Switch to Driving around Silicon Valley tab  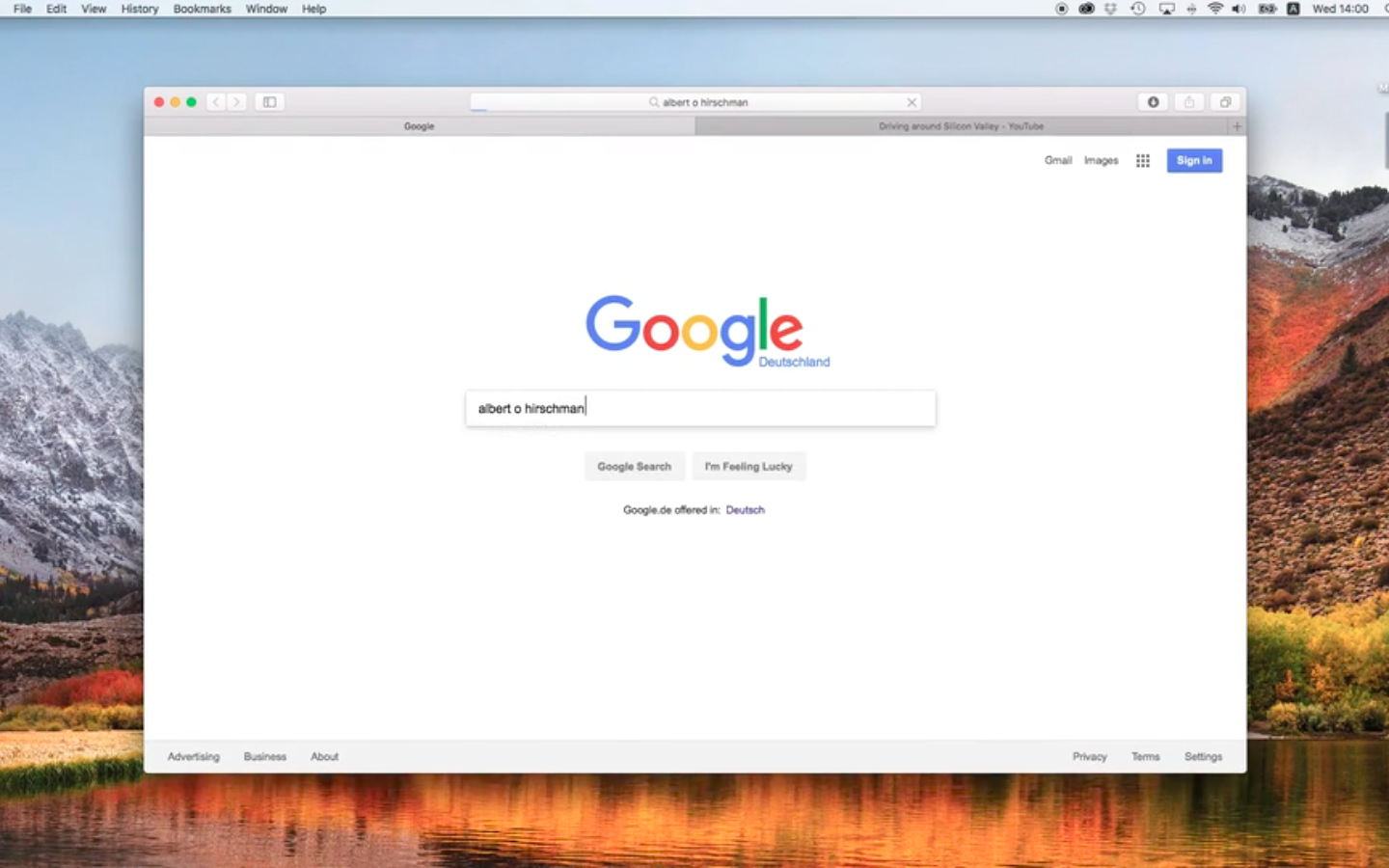[961, 126]
